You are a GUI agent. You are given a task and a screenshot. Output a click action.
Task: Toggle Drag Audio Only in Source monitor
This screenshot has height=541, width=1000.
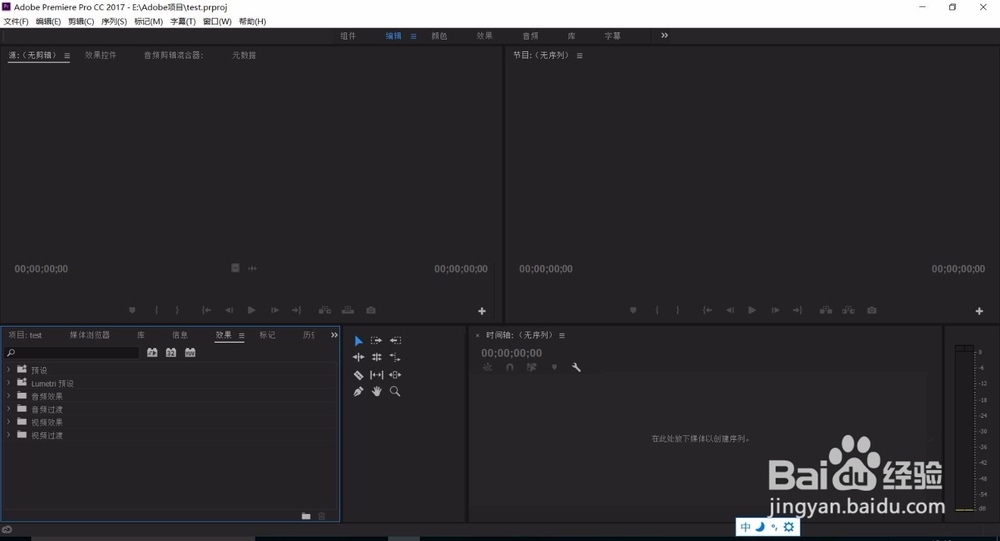click(x=253, y=269)
